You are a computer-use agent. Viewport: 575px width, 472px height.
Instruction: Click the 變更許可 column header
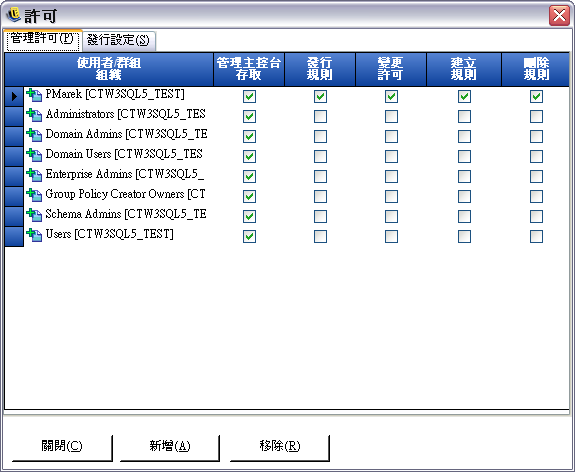391,69
